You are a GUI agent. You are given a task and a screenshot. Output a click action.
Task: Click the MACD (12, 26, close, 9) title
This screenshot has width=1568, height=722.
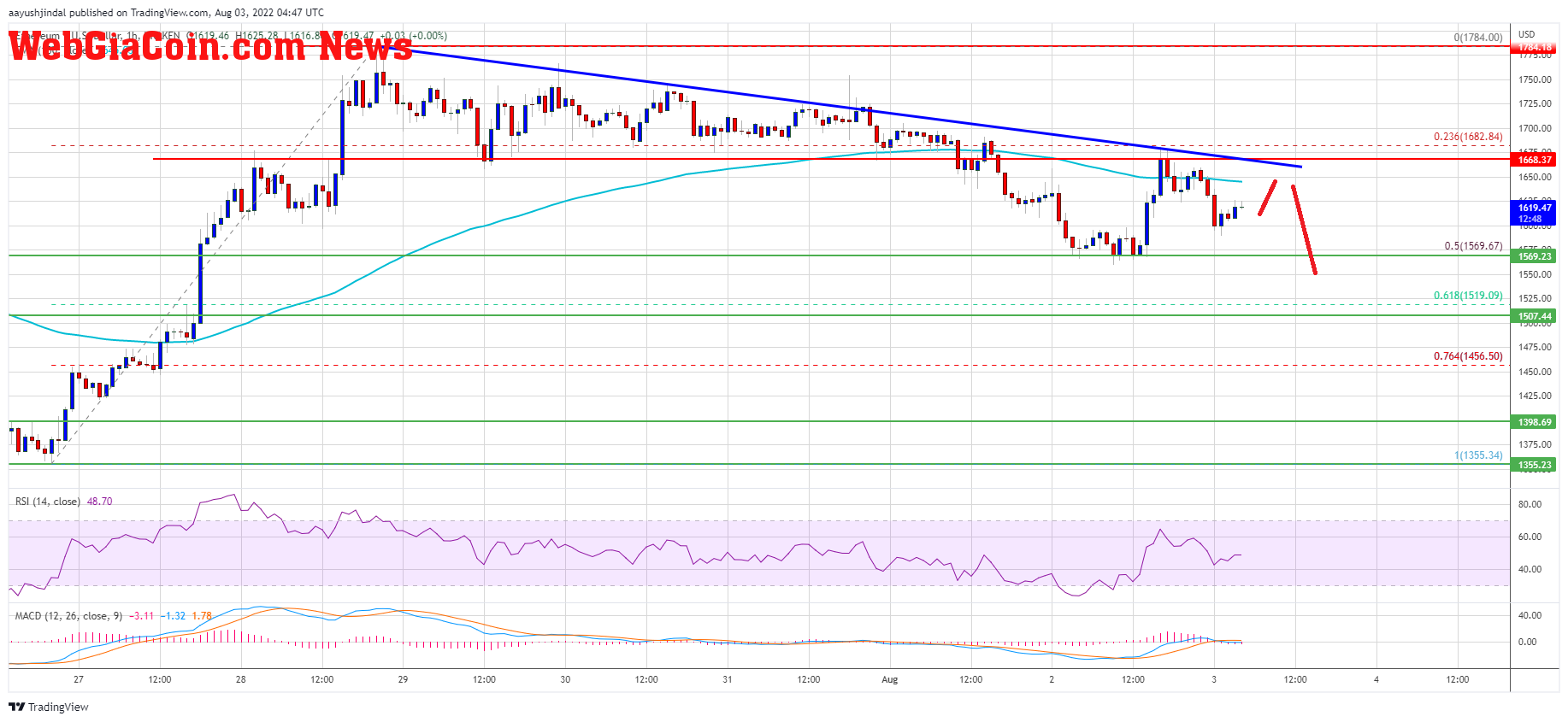69,616
